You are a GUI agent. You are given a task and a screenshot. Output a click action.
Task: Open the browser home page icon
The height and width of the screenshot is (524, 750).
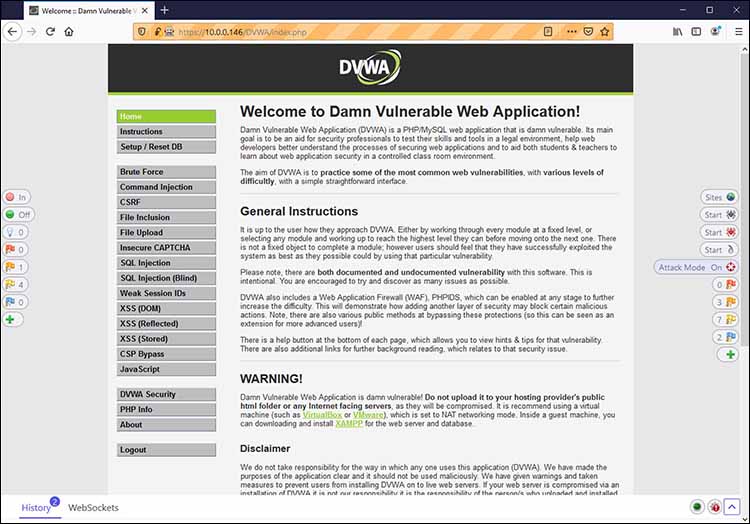click(x=69, y=32)
